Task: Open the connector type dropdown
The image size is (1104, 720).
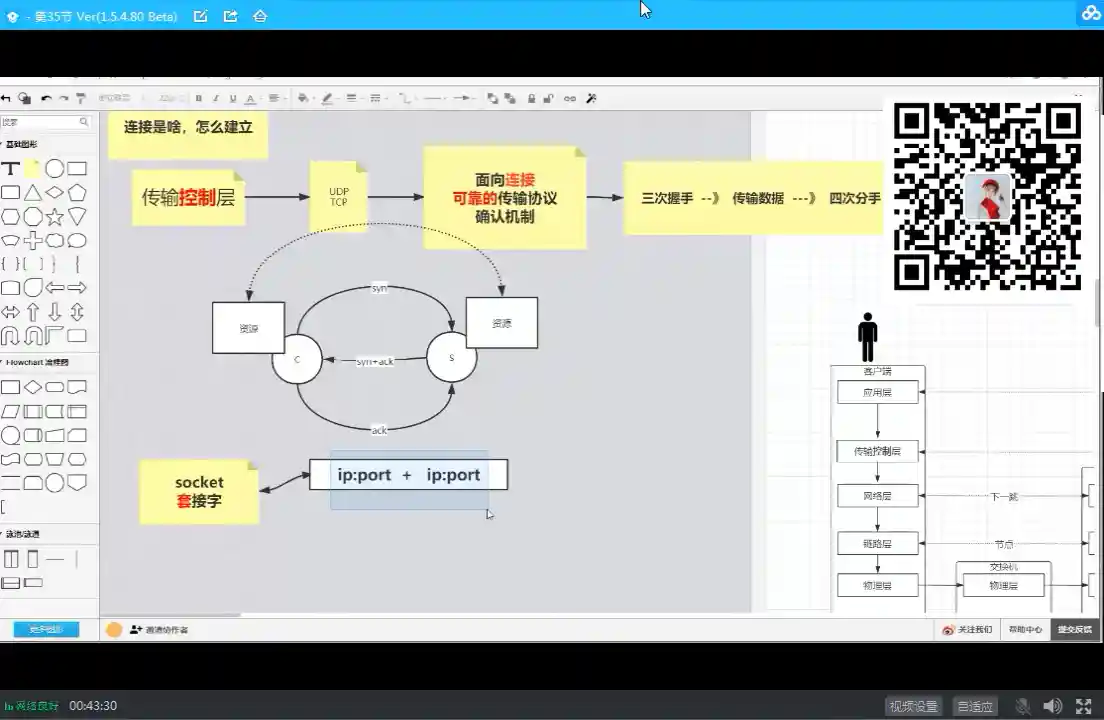Action: pyautogui.click(x=406, y=99)
